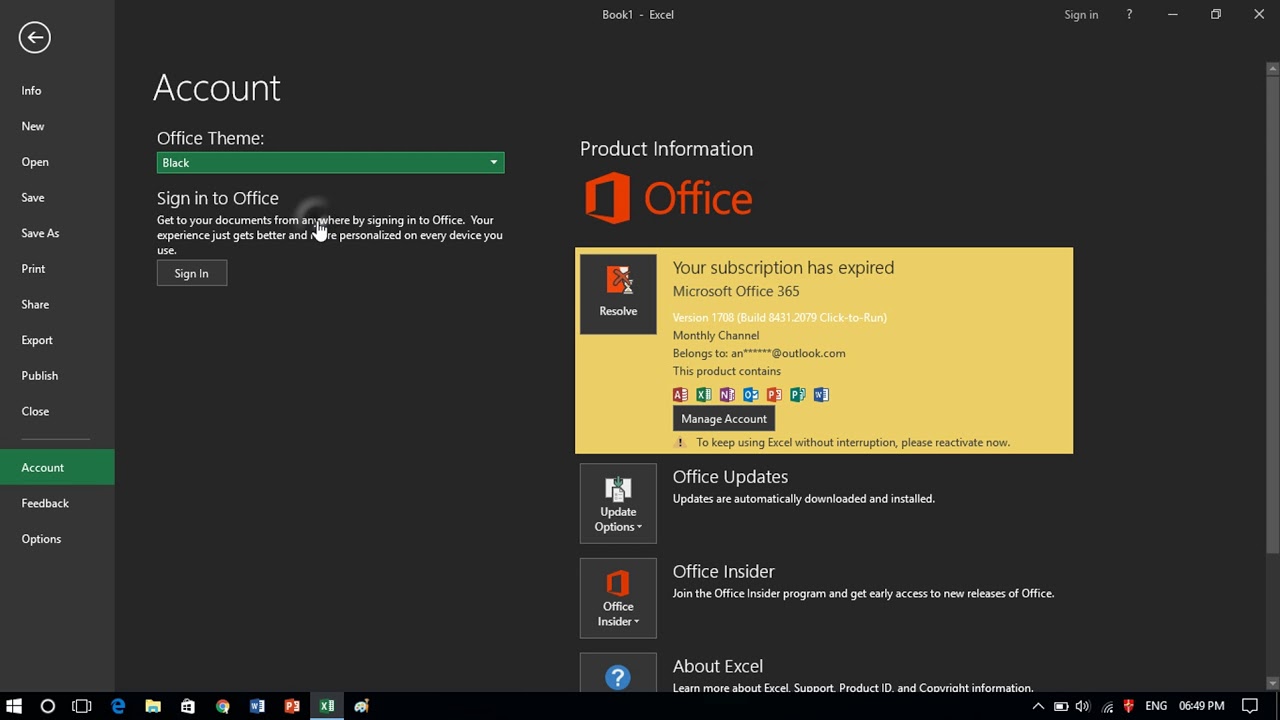The image size is (1280, 720).
Task: Open the Action Center notifications icon
Action: [x=1250, y=707]
